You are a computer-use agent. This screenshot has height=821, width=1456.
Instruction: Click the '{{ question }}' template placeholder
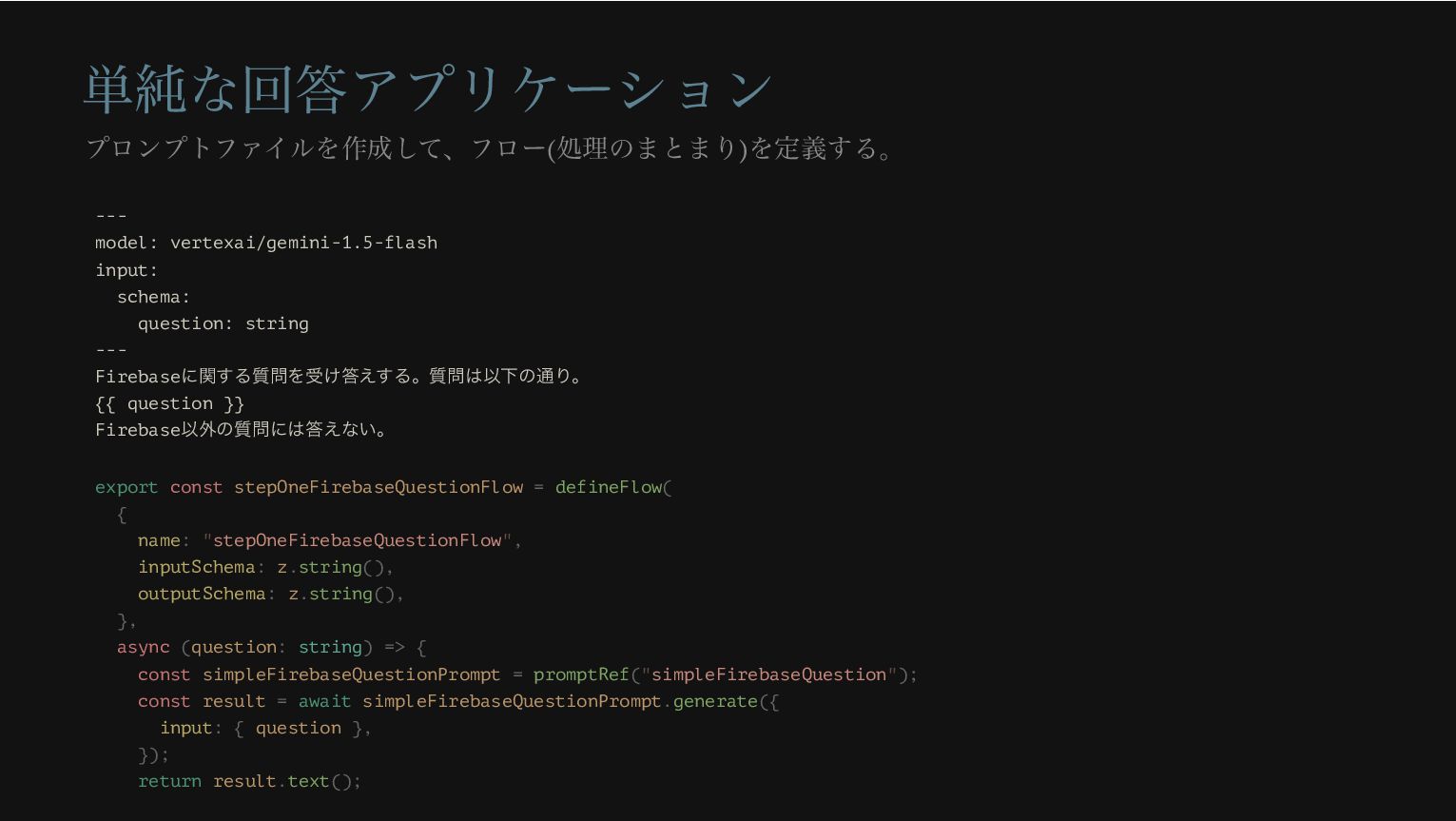coord(169,403)
